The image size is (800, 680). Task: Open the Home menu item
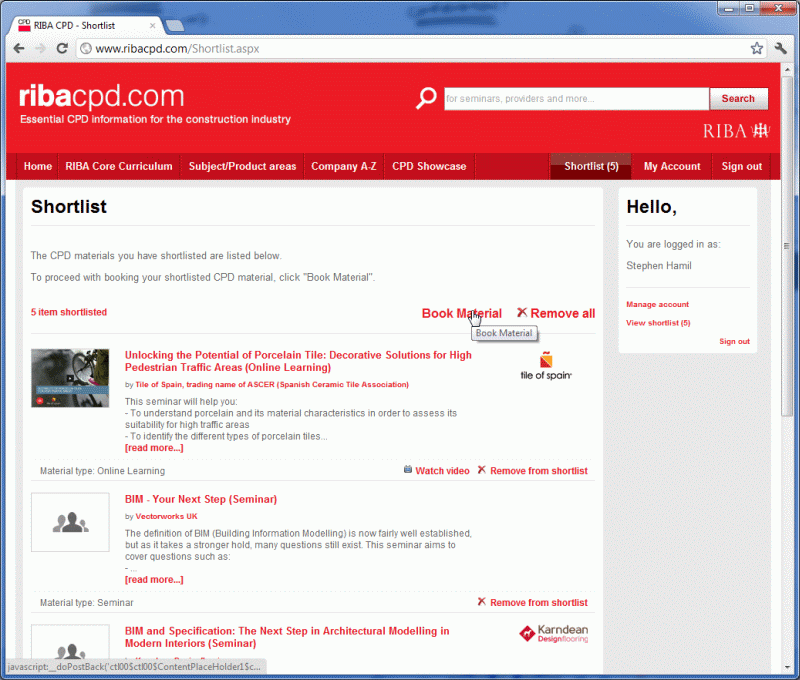point(38,166)
